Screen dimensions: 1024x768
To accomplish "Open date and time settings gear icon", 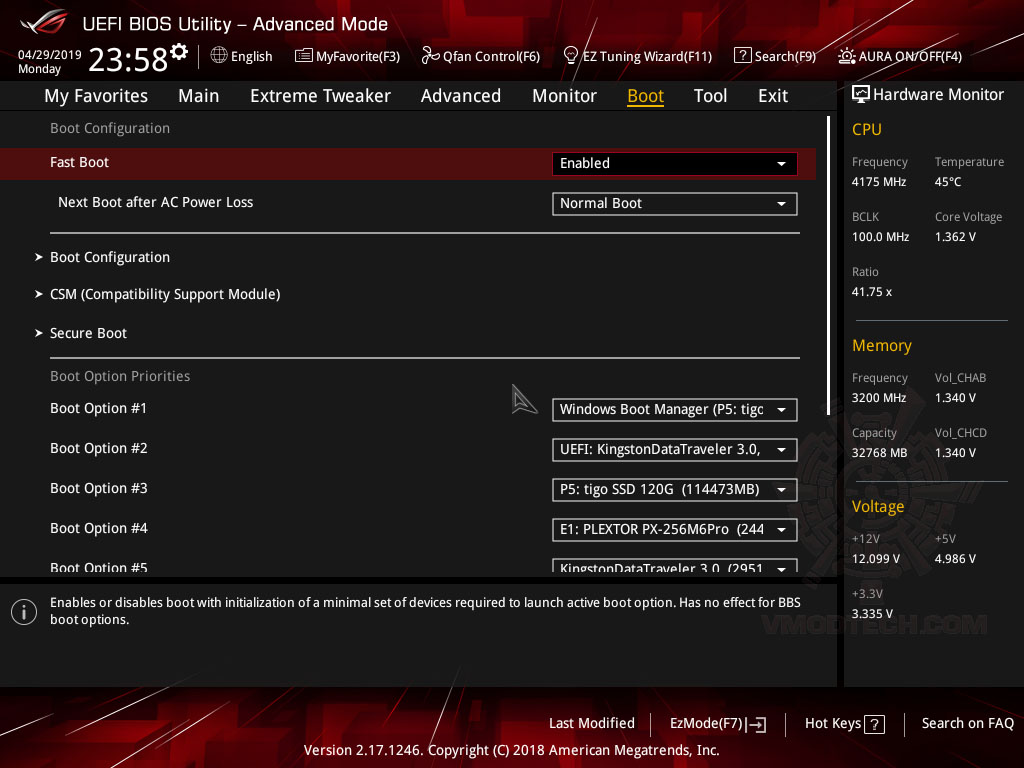I will (x=179, y=51).
